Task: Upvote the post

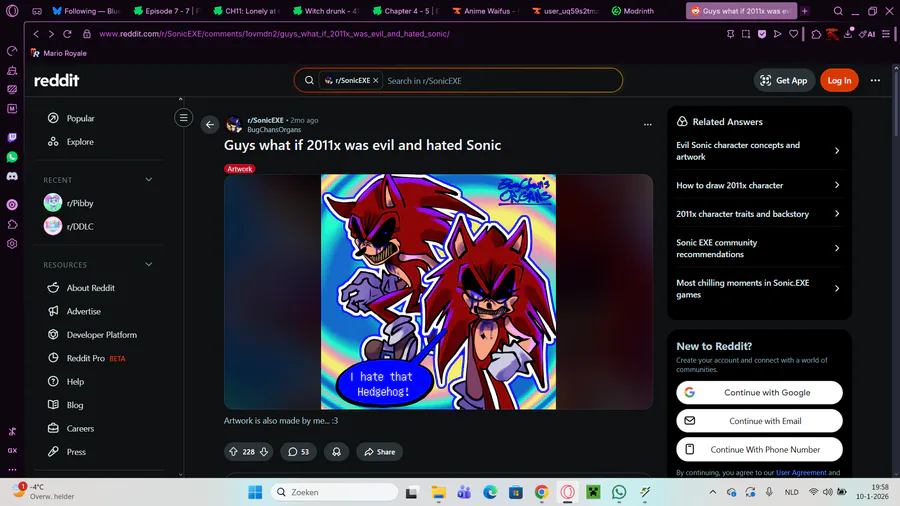Action: pos(234,451)
